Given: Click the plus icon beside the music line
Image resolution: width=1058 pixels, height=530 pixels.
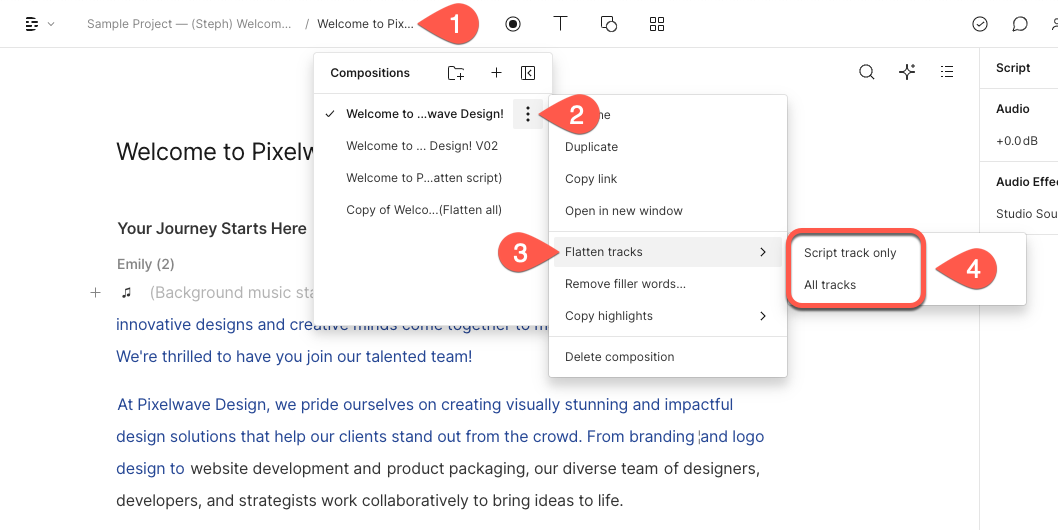Looking at the screenshot, I should point(96,292).
